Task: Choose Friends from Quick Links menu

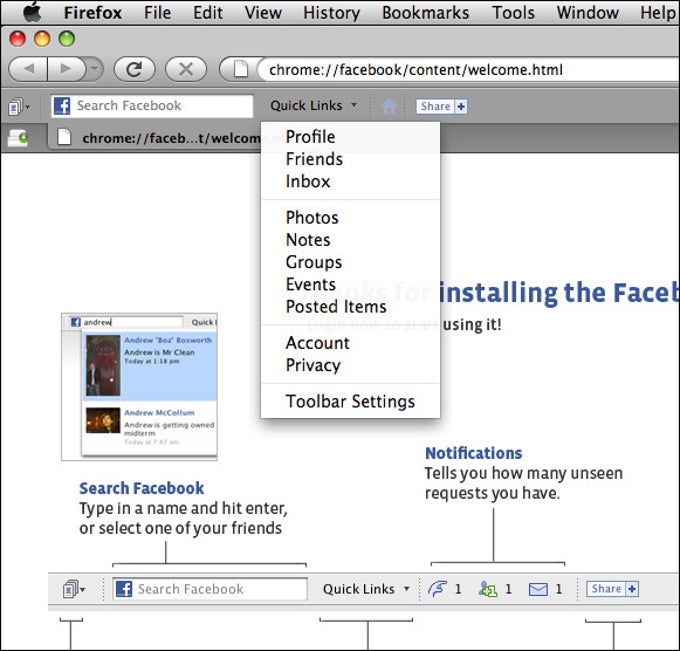Action: [350, 159]
